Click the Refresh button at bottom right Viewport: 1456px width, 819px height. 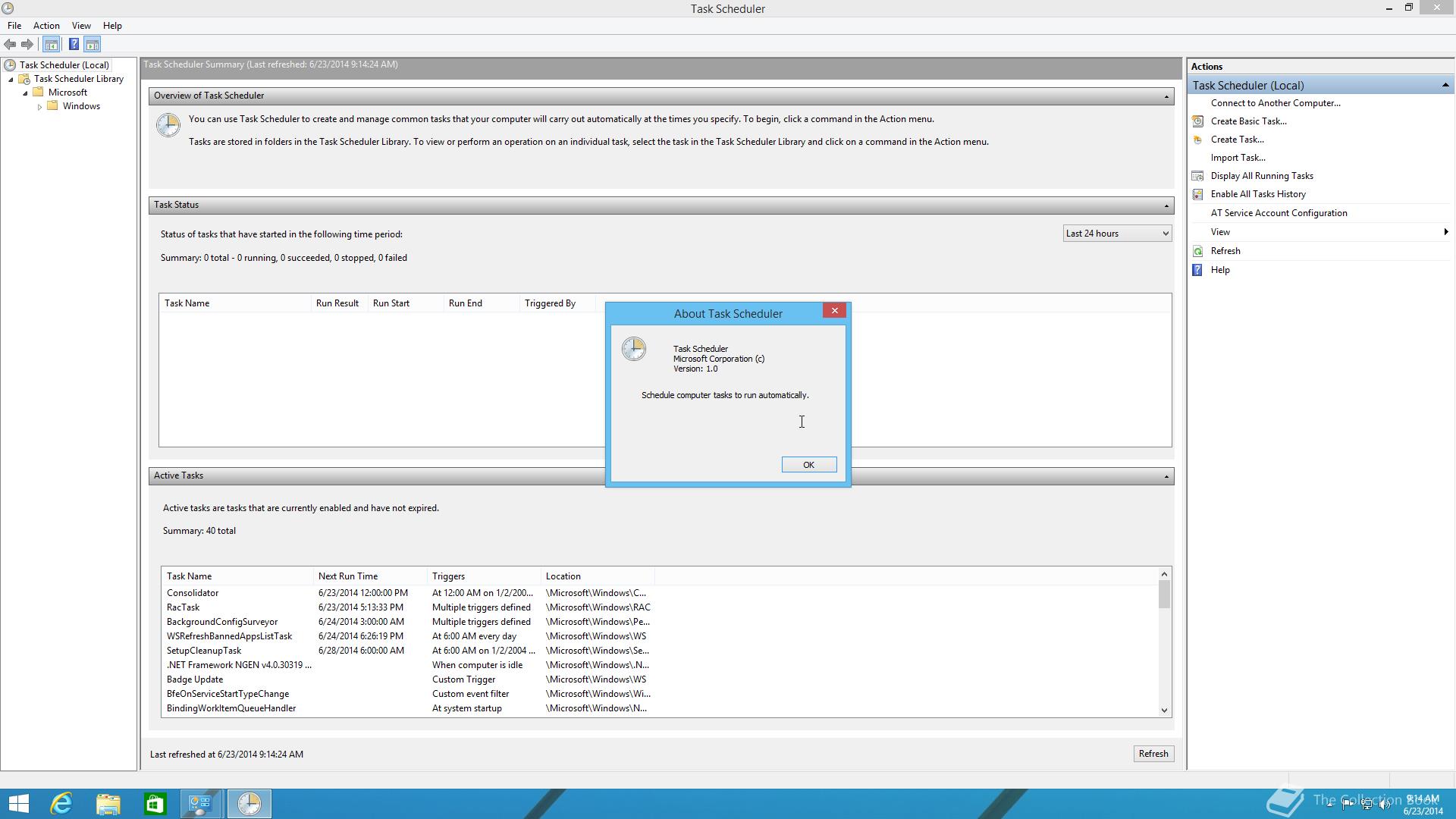[1153, 754]
